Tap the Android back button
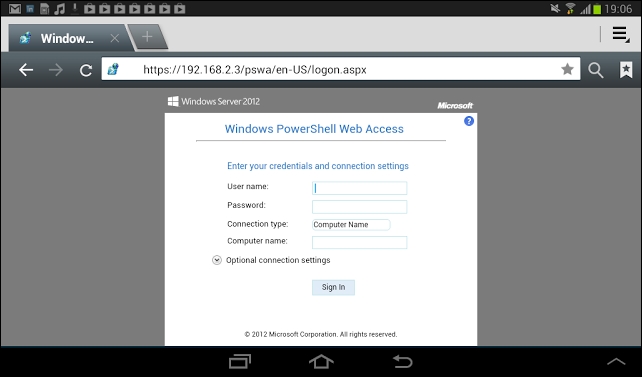Image resolution: width=642 pixels, height=377 pixels. point(402,362)
